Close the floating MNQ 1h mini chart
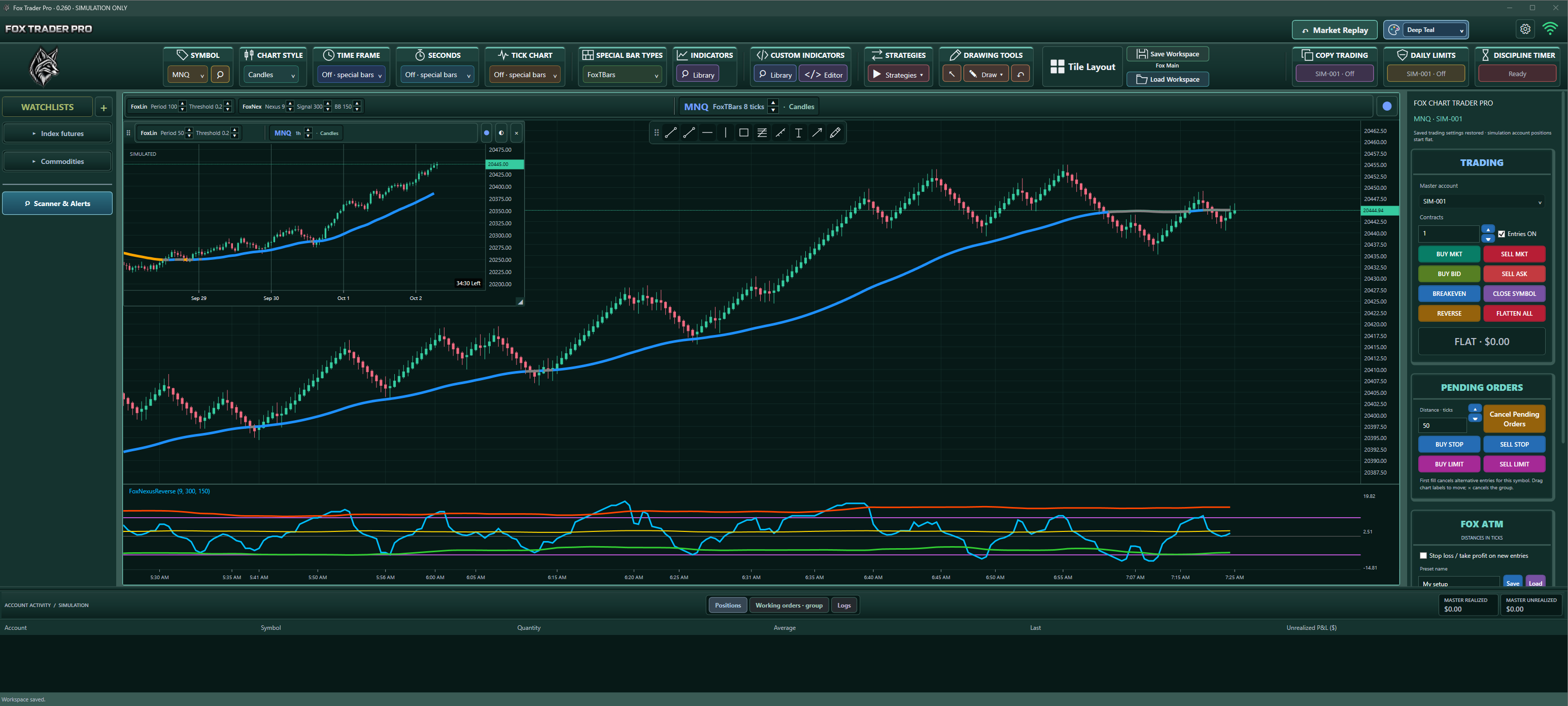Image resolution: width=1568 pixels, height=706 pixels. click(x=516, y=132)
